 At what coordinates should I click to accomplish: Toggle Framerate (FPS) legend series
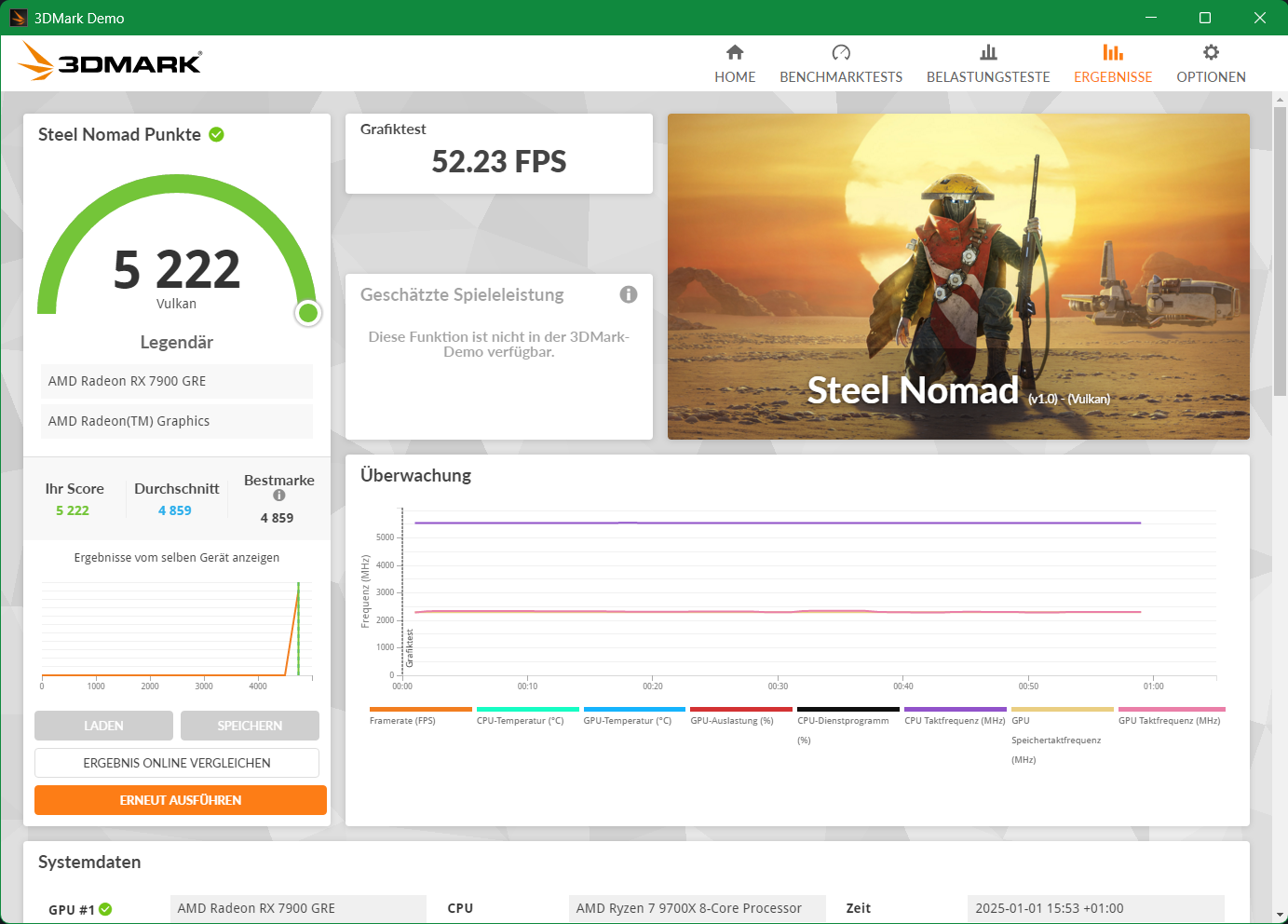[x=420, y=716]
